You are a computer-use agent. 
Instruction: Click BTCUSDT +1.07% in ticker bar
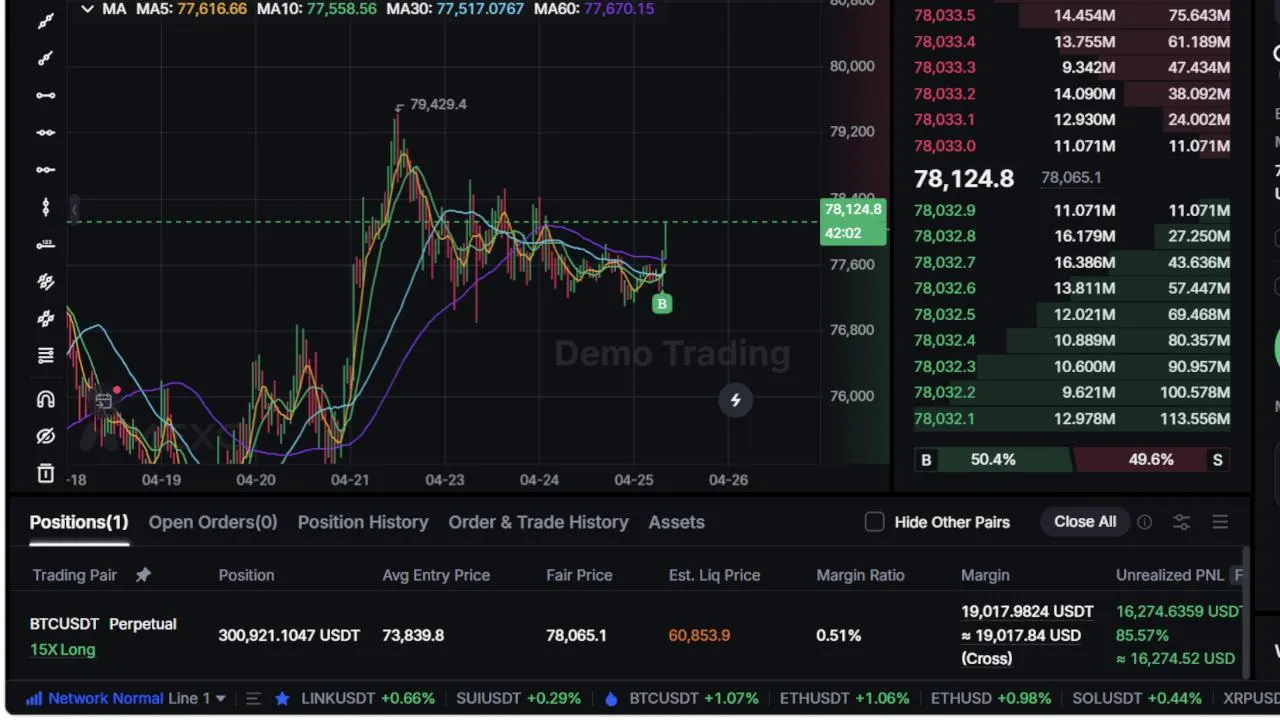pos(694,698)
